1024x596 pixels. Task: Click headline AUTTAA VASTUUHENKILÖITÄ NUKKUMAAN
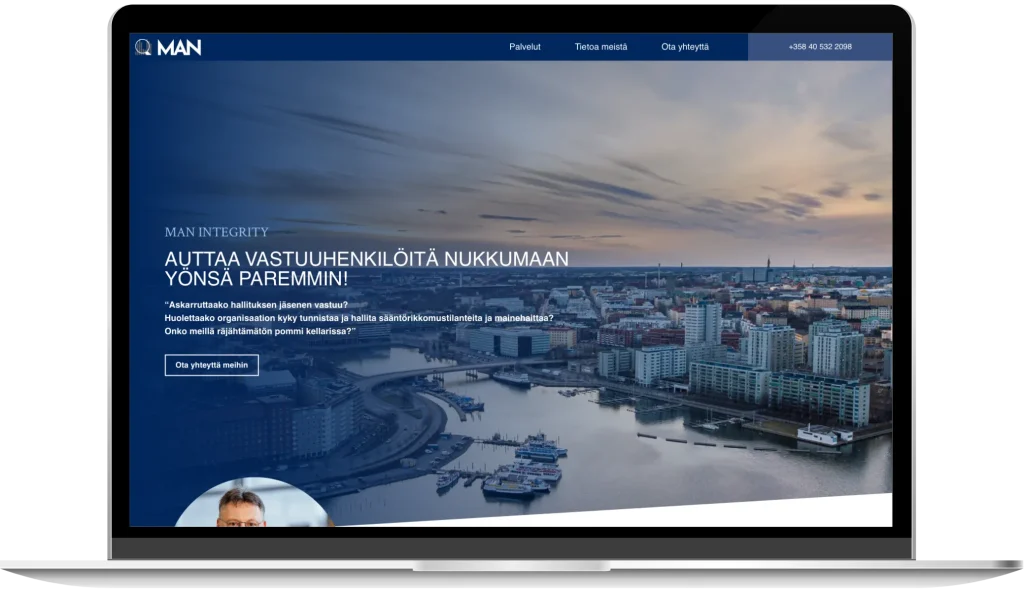[x=366, y=259]
